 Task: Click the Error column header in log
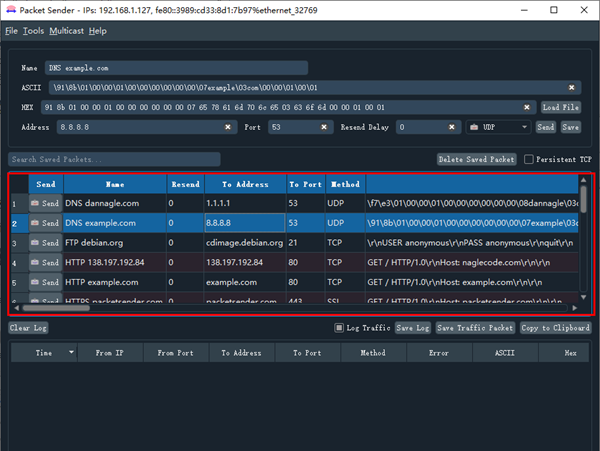tap(439, 353)
